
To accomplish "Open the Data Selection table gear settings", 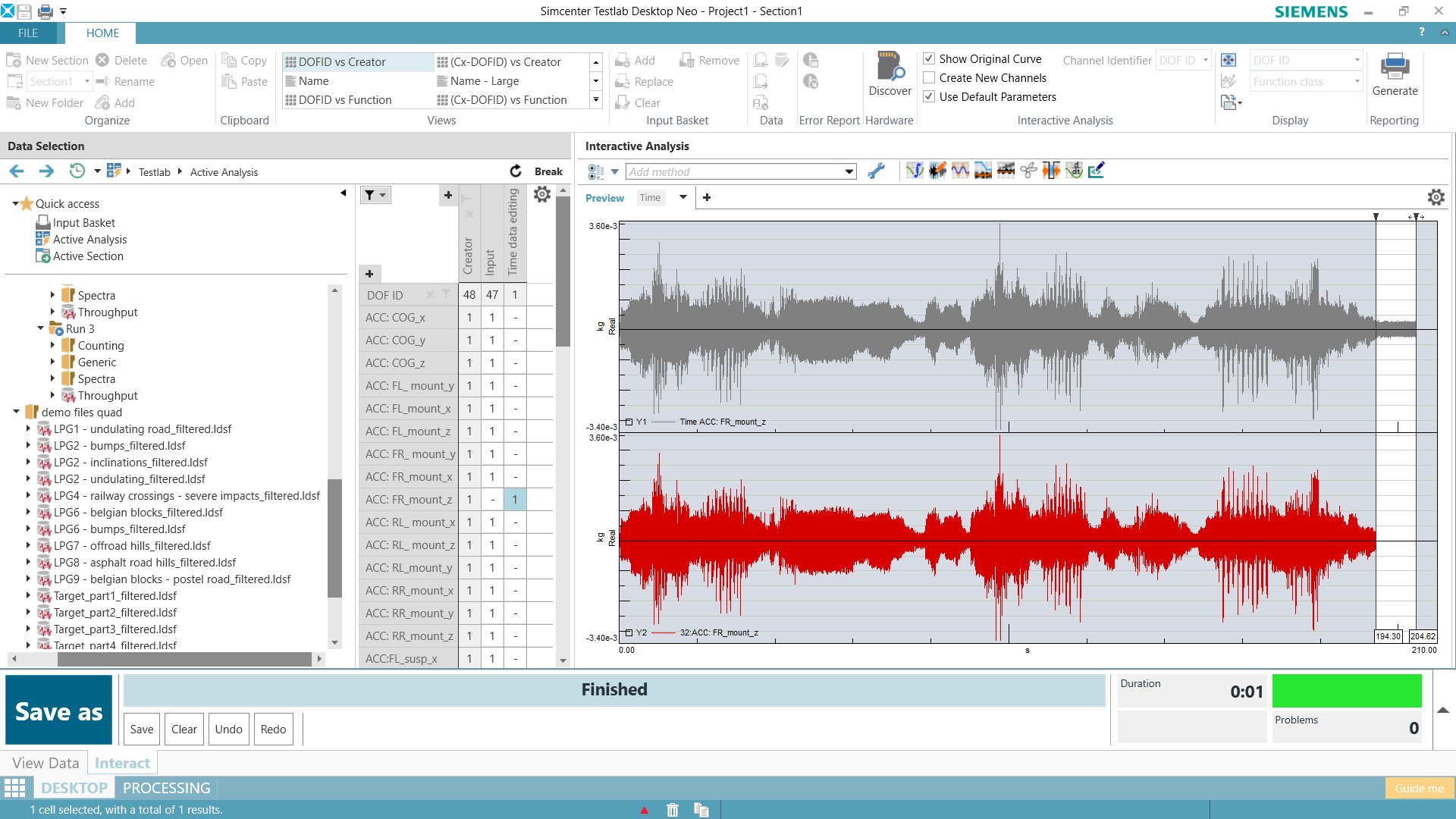I will click(542, 195).
